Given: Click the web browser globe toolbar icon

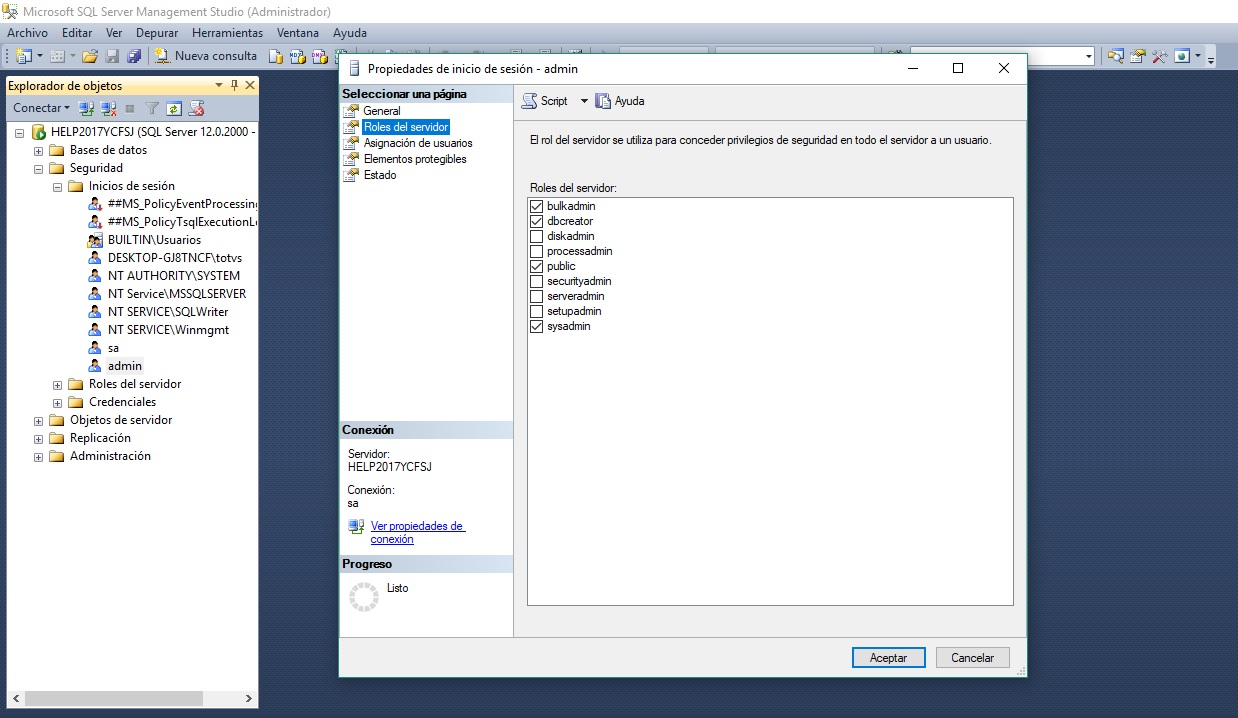Looking at the screenshot, I should tap(1182, 56).
